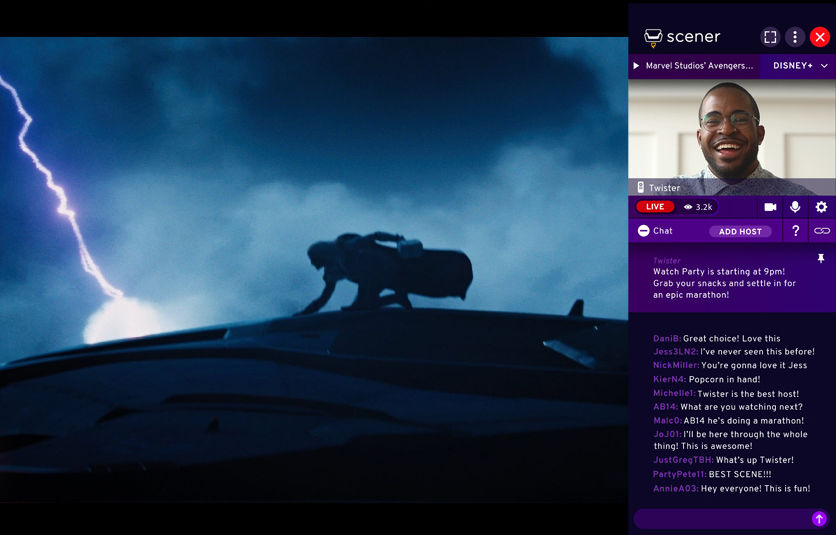Click the Scener couch logo
The width and height of the screenshot is (836, 535).
tap(653, 37)
